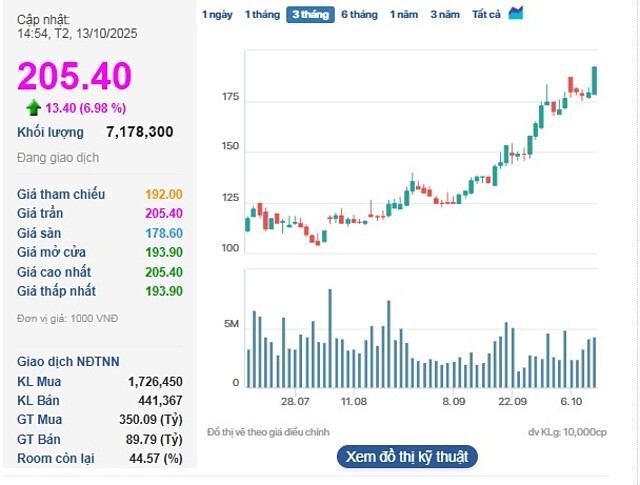Click the Đang giao dịch status text

(x=58, y=158)
